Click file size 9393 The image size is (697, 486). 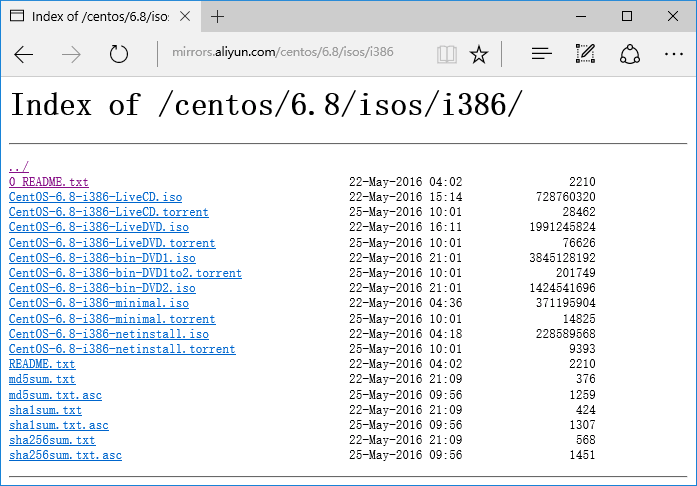tap(582, 349)
